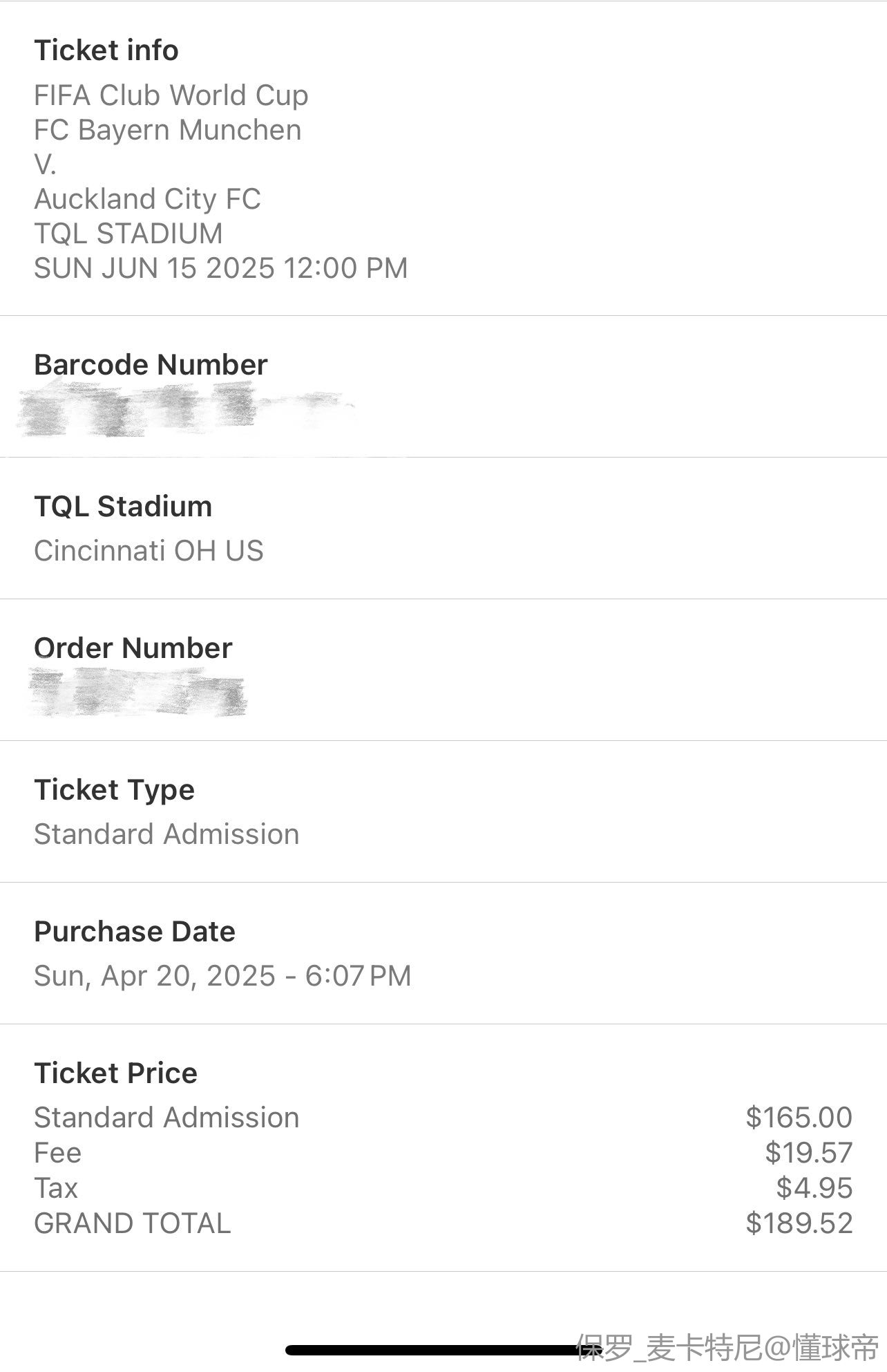This screenshot has width=887, height=1372.
Task: Select Standard Admission under Ticket Type
Action: (x=166, y=834)
